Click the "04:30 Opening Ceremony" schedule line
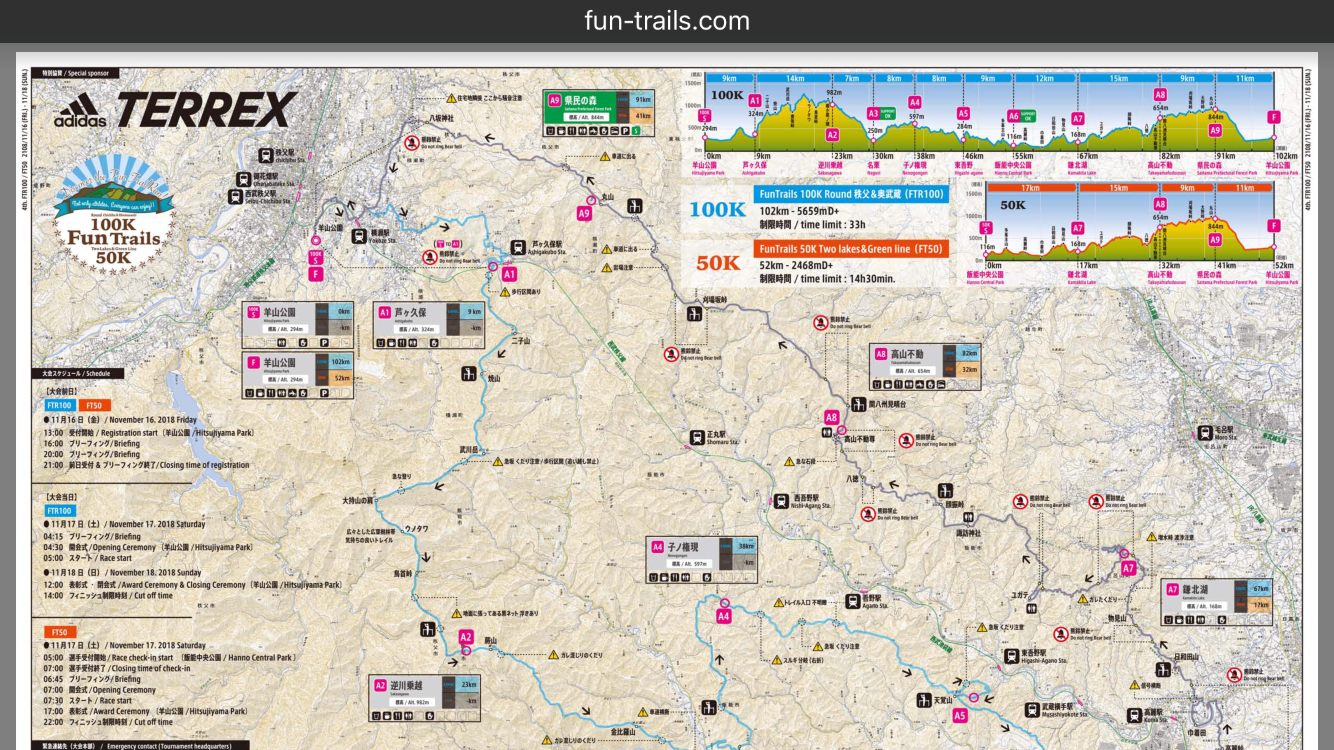1334x750 pixels. [148, 547]
